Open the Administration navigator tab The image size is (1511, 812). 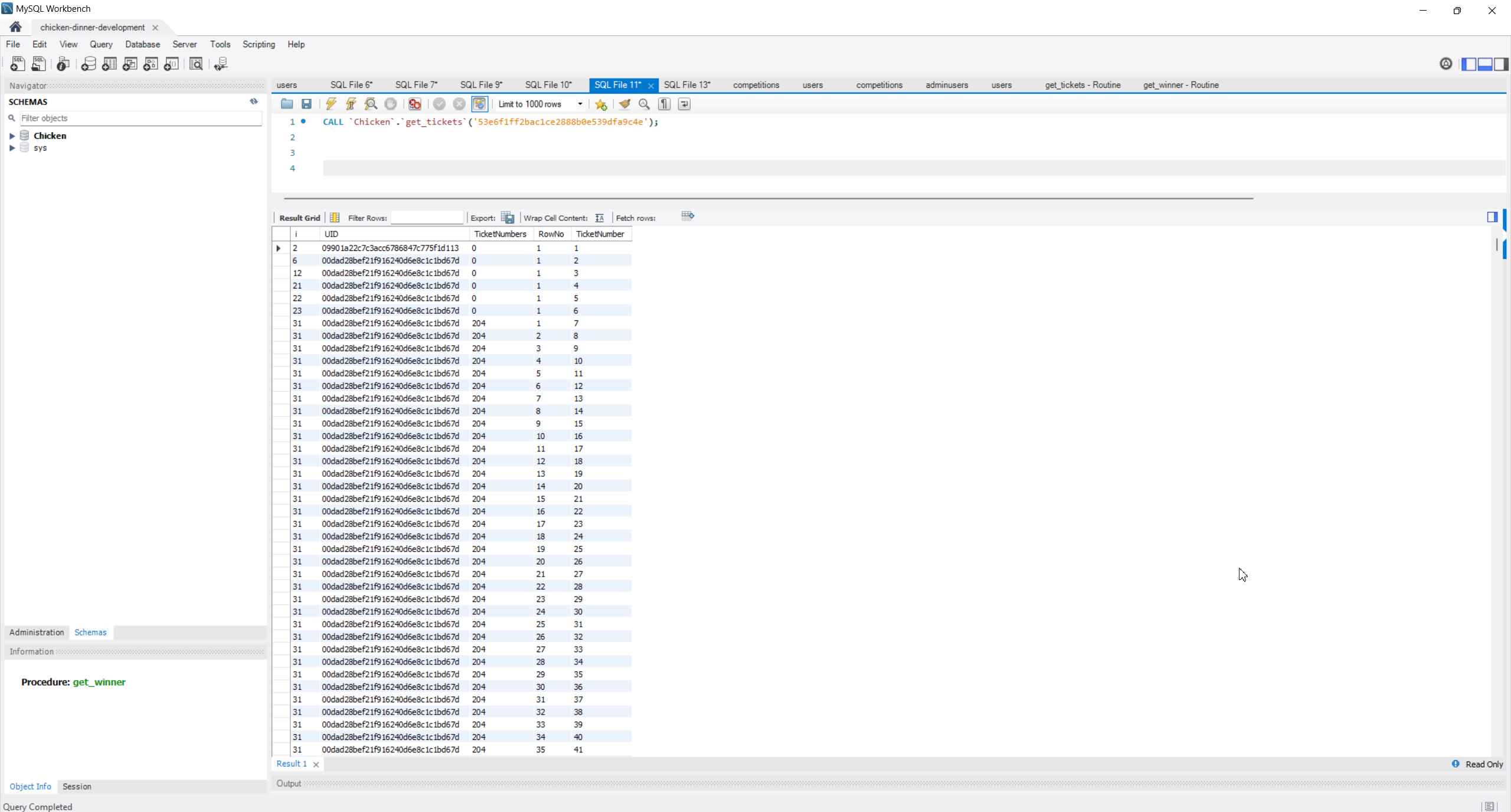(37, 632)
